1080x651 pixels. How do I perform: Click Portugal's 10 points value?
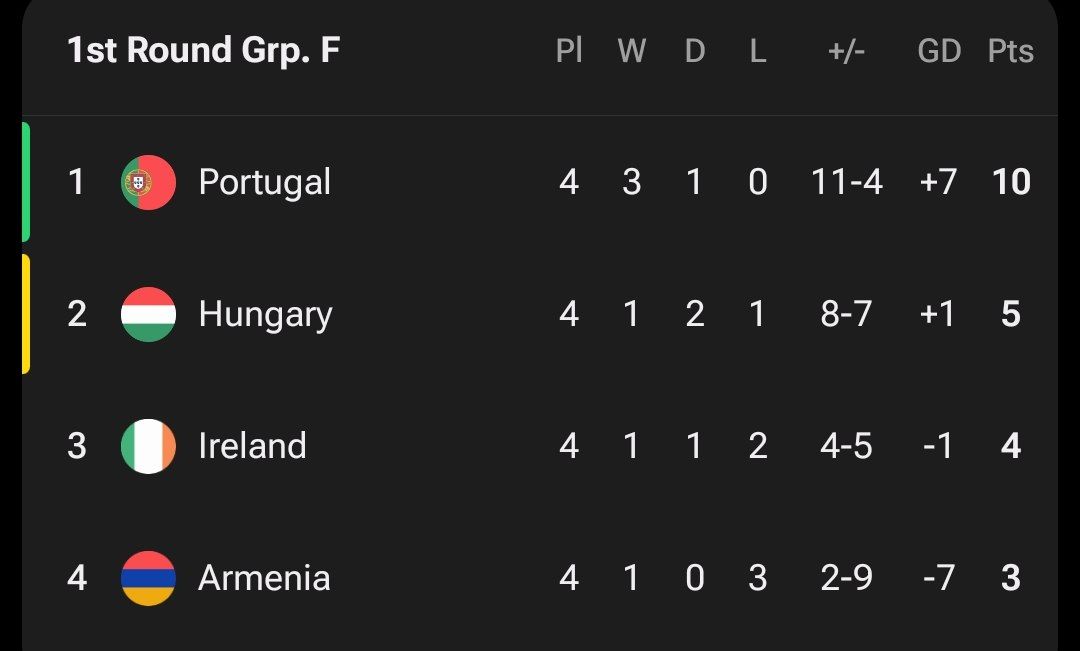(x=1010, y=182)
